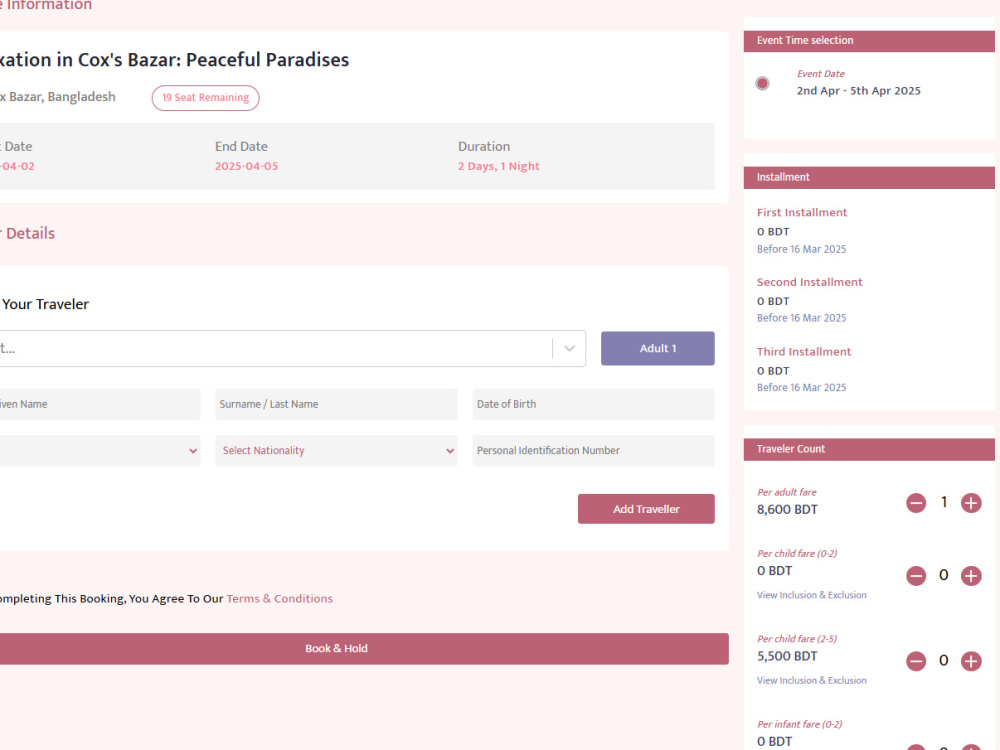
Task: Click the Event Time selection header
Action: (x=869, y=41)
